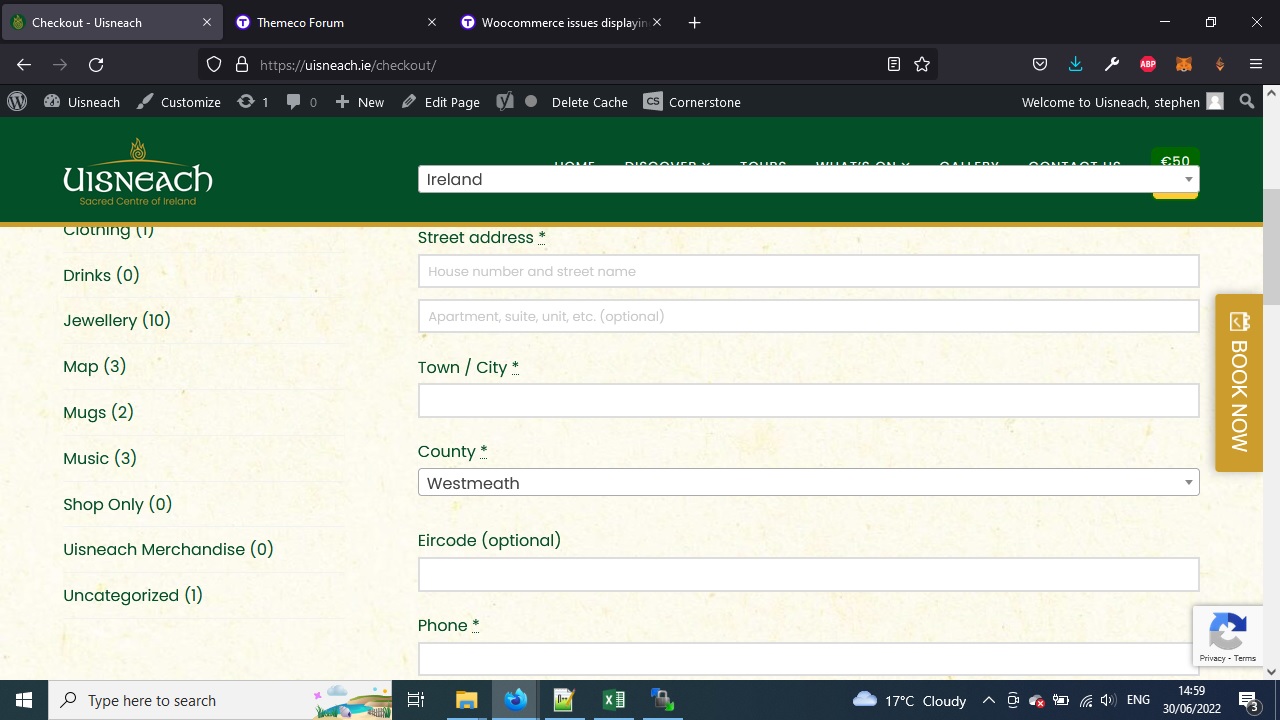The width and height of the screenshot is (1280, 720).
Task: Click the WordPress admin bar search icon
Action: (x=1246, y=102)
